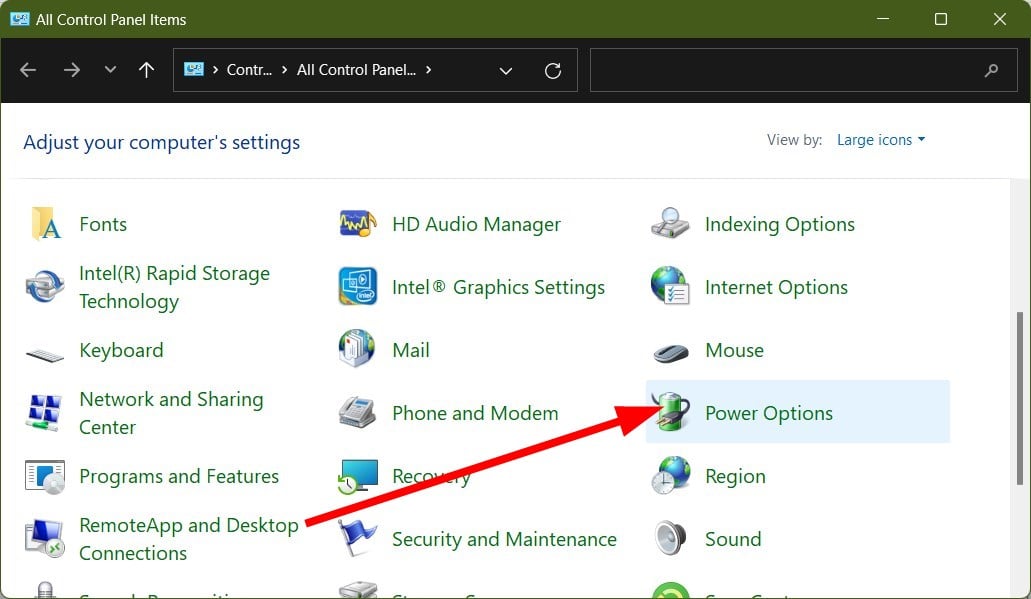Open the Fonts link
1031x599 pixels.
(103, 224)
